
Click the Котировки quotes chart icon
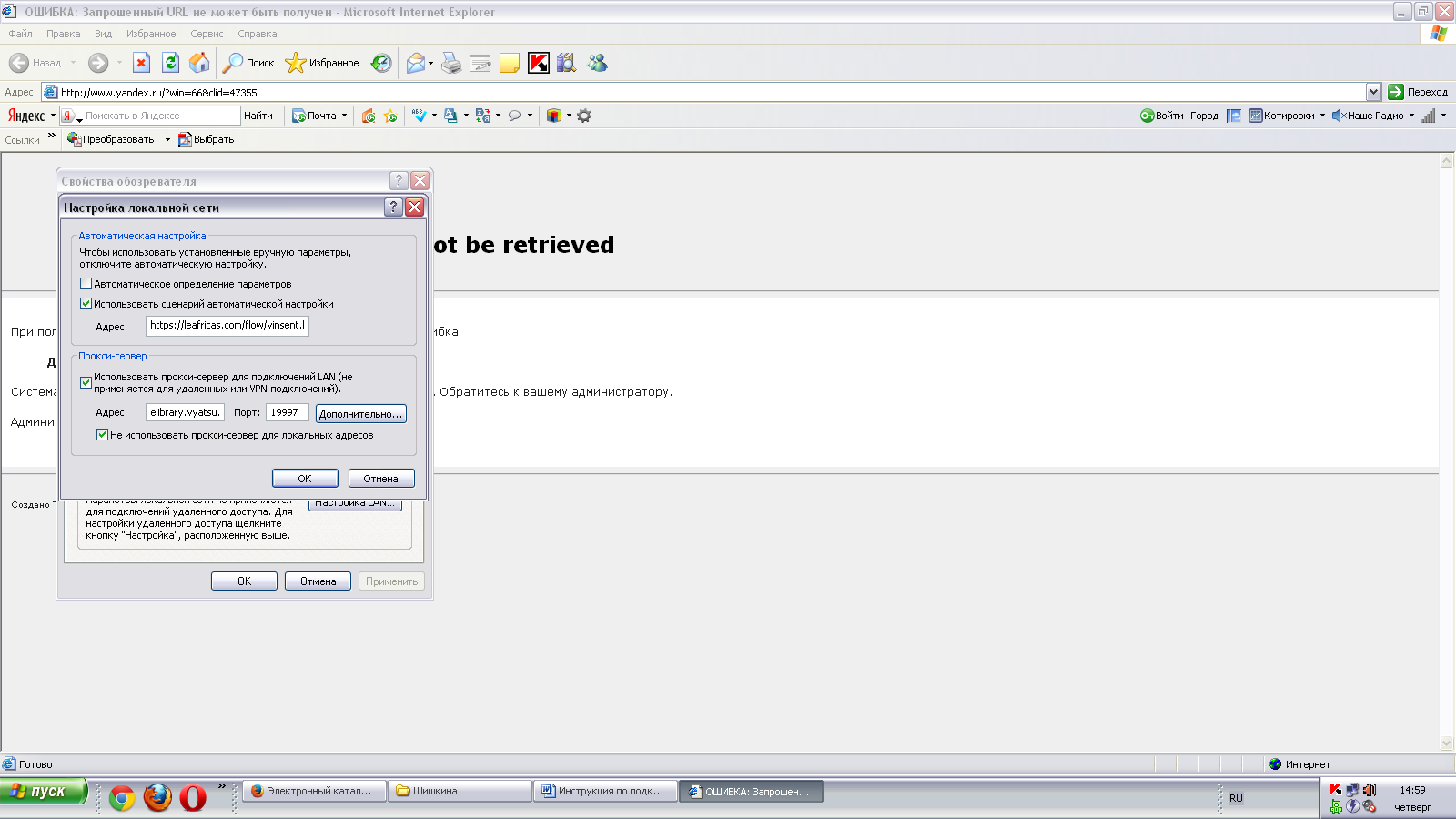click(x=1256, y=116)
